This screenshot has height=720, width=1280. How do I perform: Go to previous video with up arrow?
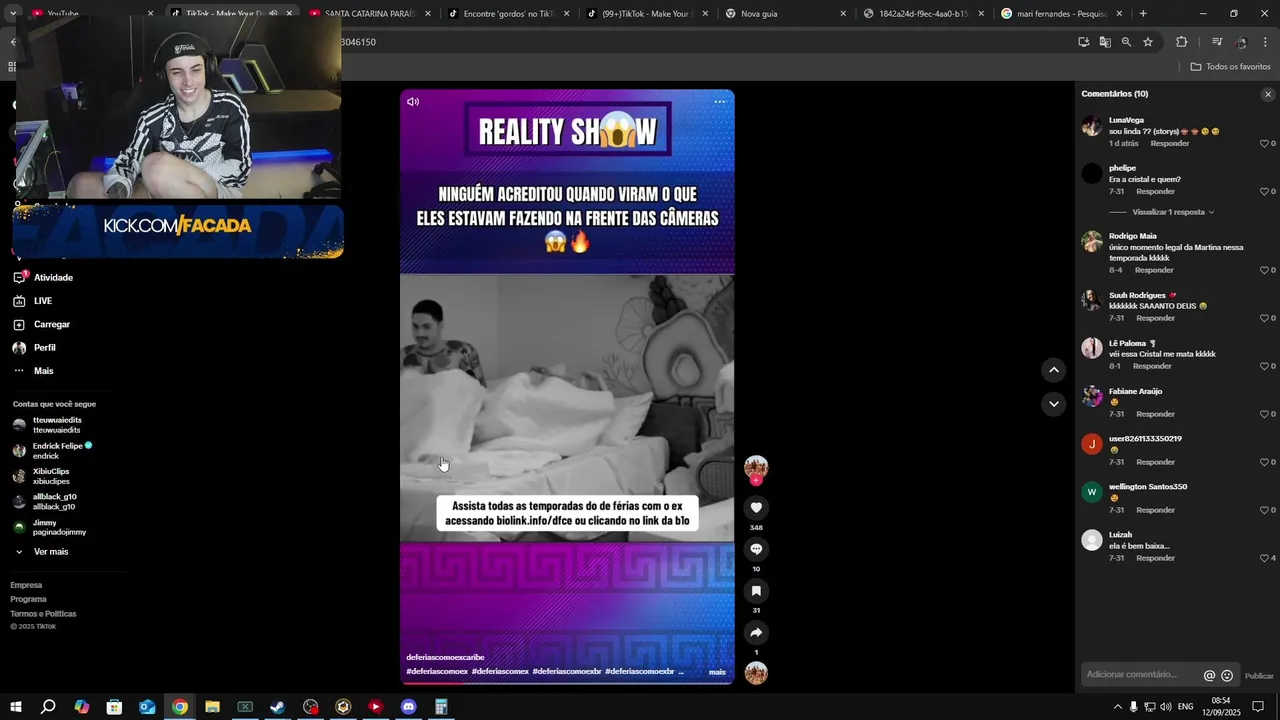coord(1053,370)
